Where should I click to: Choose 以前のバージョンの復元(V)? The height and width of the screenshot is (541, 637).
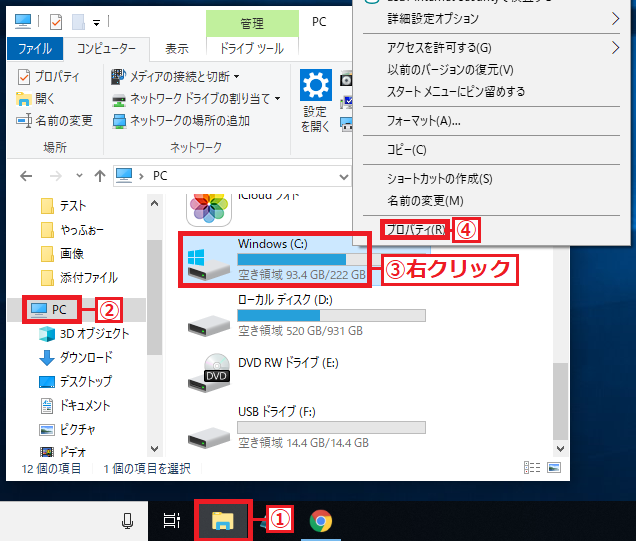click(492, 70)
